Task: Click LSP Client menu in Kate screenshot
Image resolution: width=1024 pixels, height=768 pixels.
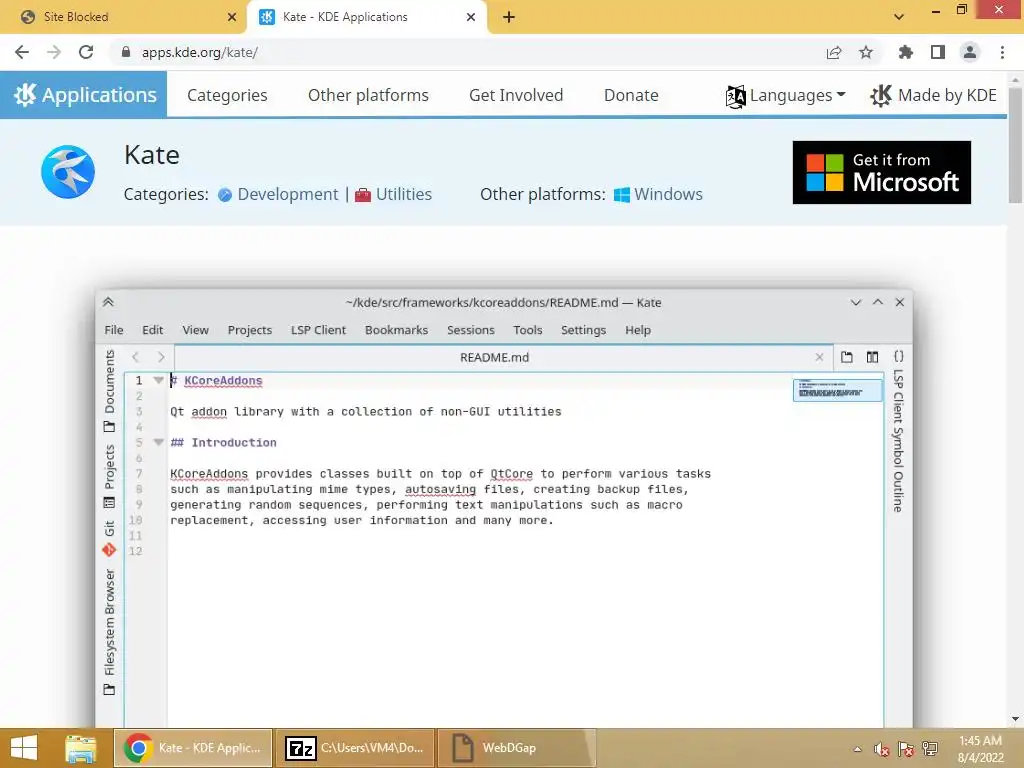Action: [x=318, y=330]
